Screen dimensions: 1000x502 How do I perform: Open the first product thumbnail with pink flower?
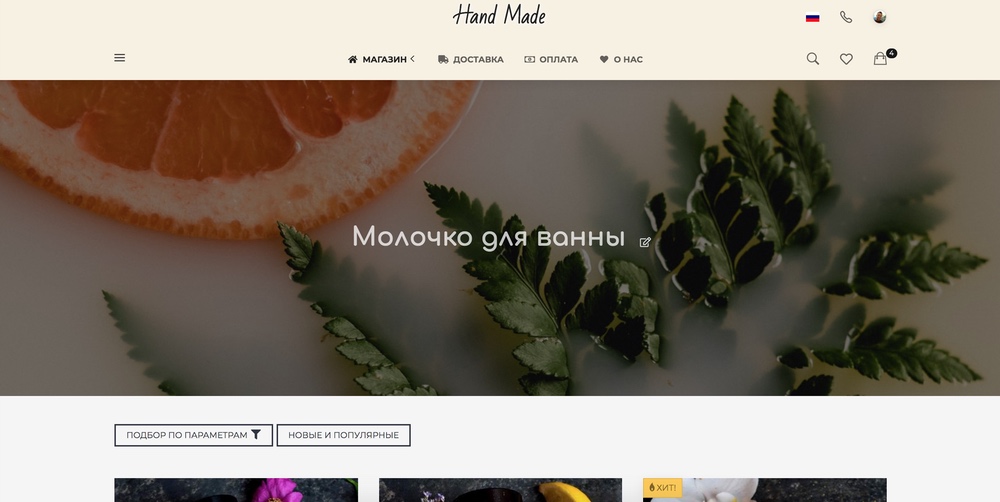[x=236, y=490]
